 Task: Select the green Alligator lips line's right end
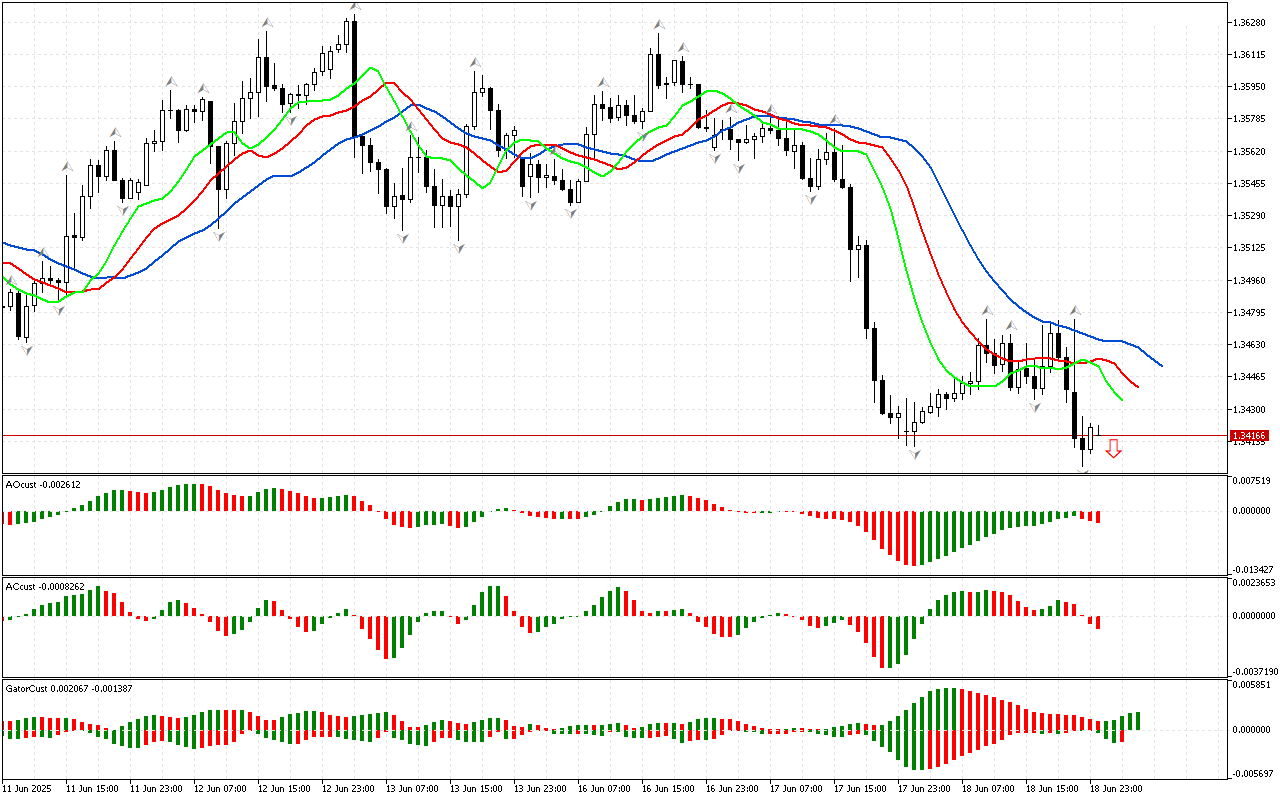pyautogui.click(x=1121, y=399)
